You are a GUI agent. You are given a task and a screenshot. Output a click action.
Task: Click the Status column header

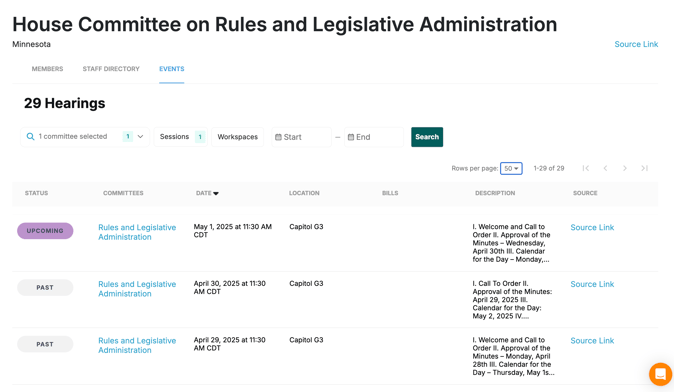point(37,193)
